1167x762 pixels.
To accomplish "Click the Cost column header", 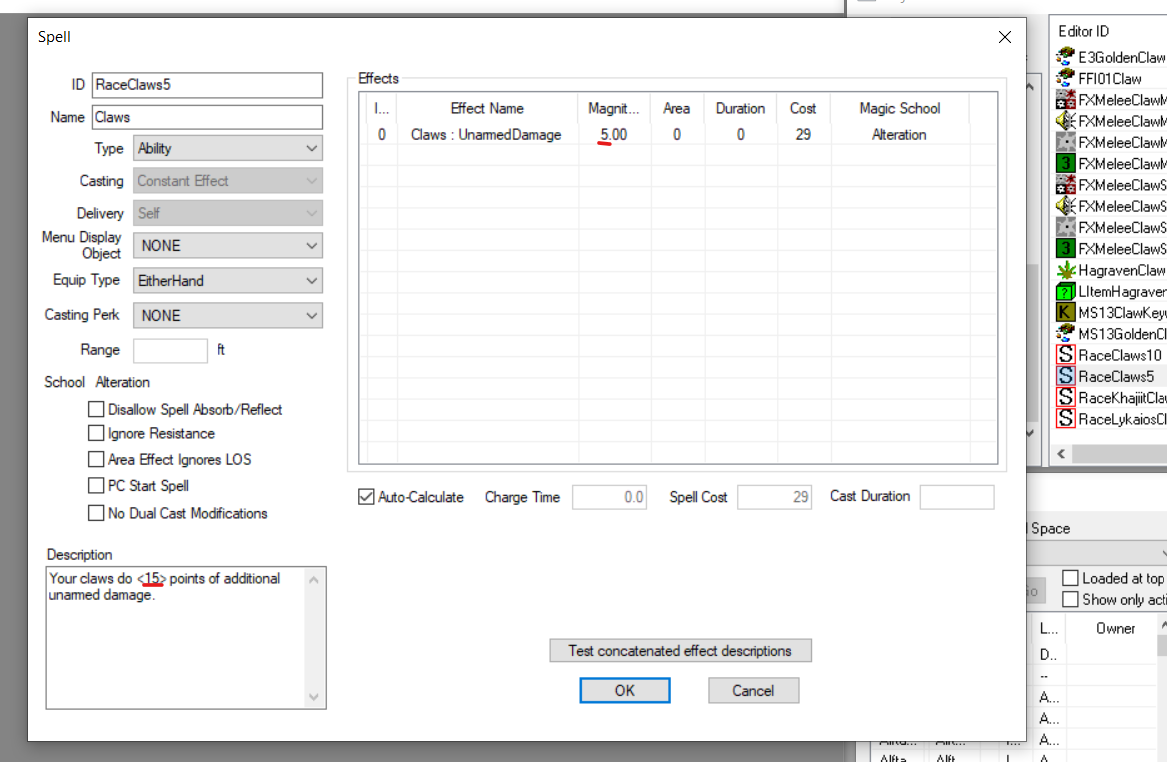I will coord(803,109).
